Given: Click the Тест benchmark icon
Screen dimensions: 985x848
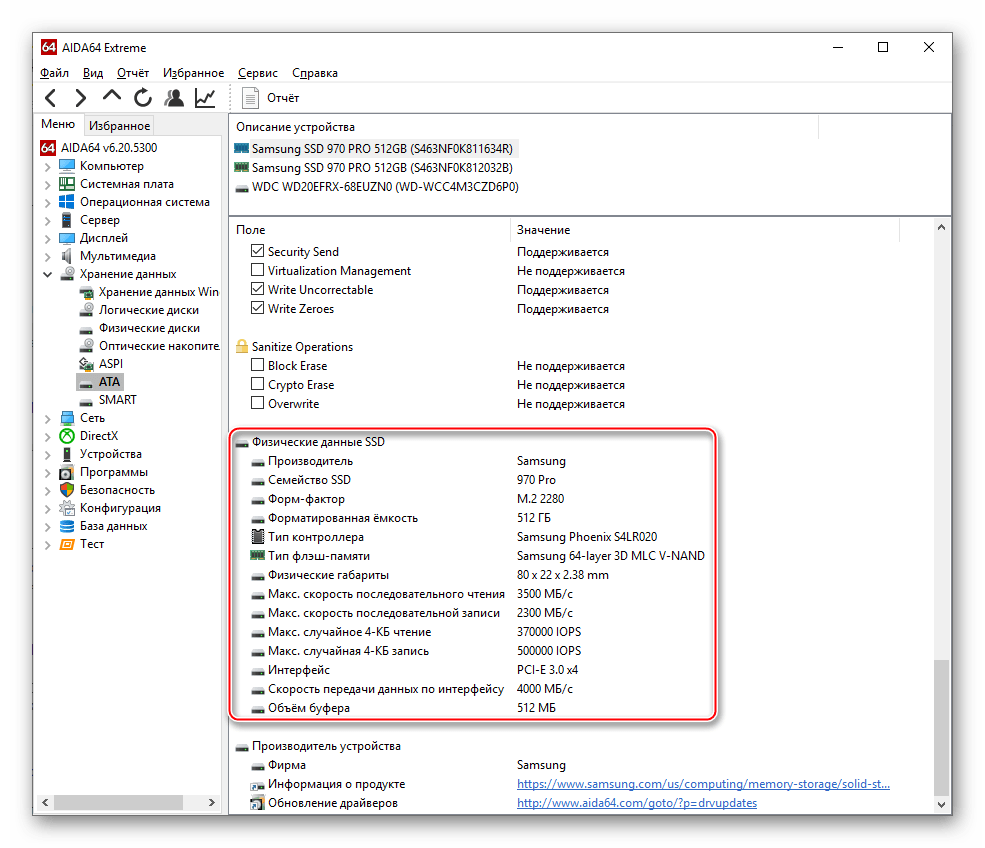Looking at the screenshot, I should click(67, 544).
